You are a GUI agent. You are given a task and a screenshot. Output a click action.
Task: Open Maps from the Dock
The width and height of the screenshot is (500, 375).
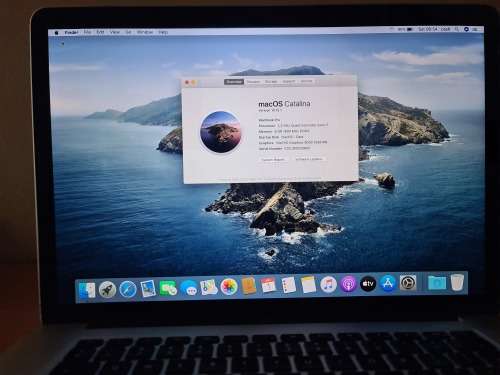click(209, 287)
